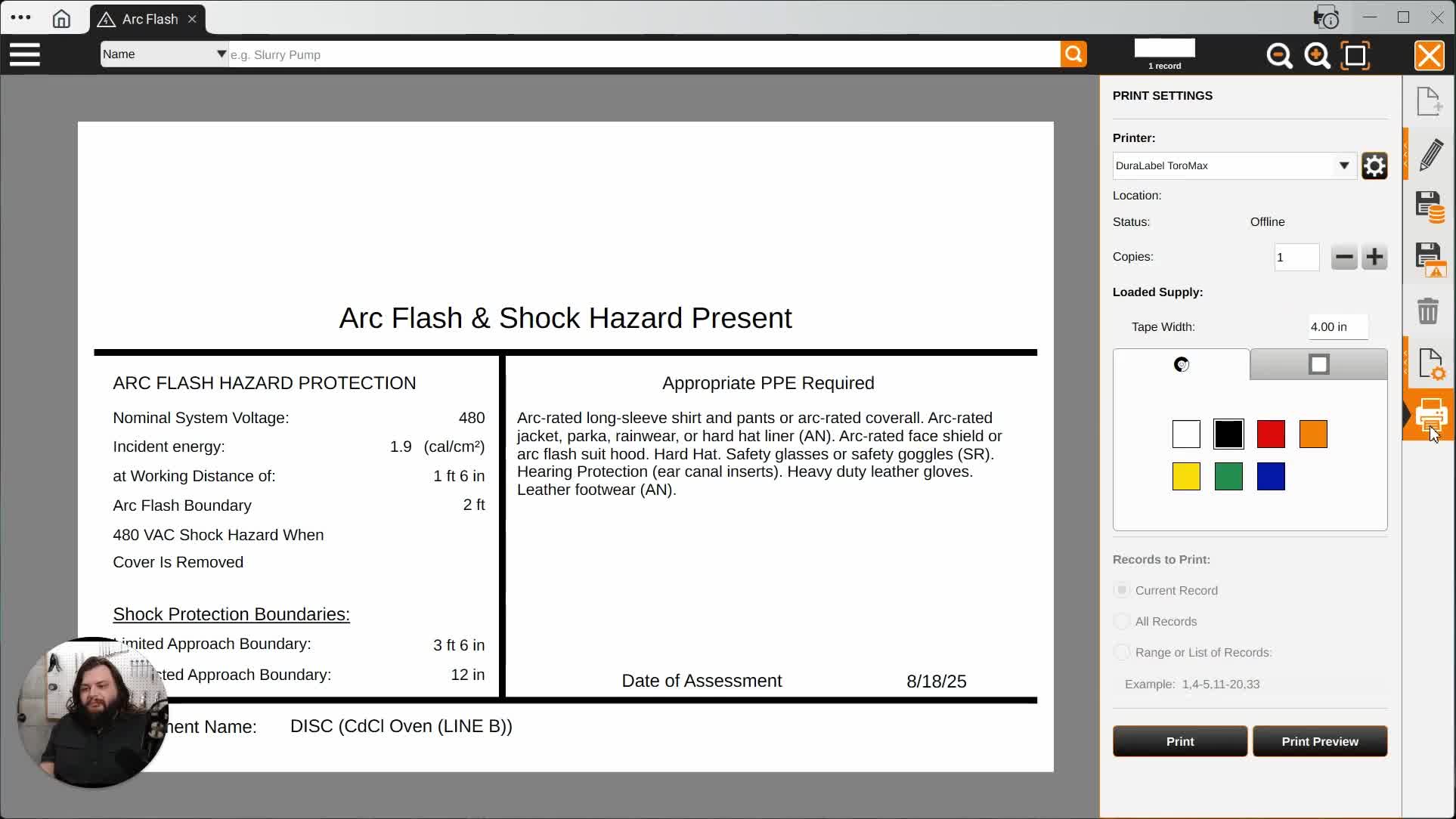The width and height of the screenshot is (1456, 819).
Task: Select Current Record radio option
Action: [x=1122, y=590]
